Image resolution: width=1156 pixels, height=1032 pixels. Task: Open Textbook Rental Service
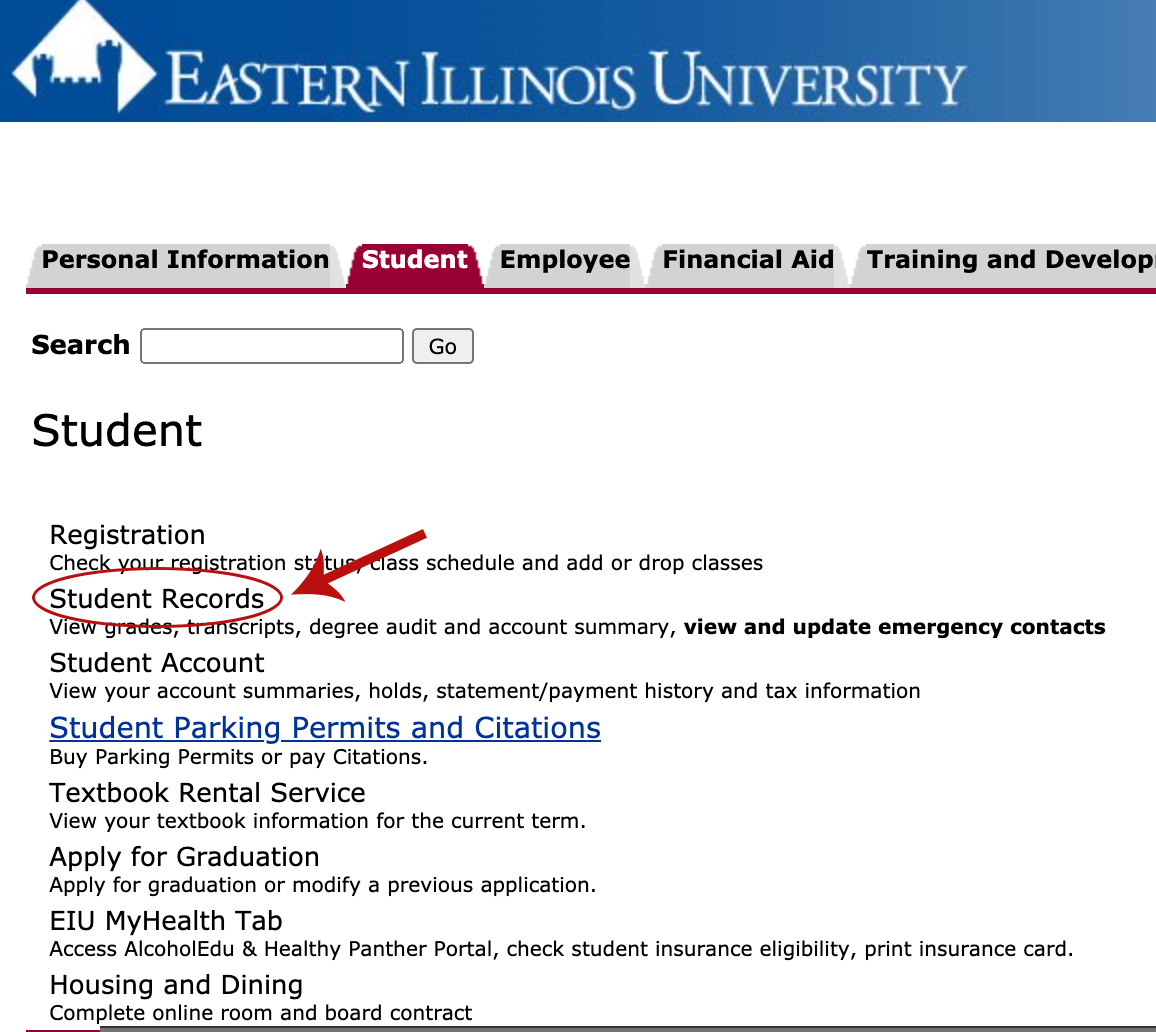tap(207, 792)
